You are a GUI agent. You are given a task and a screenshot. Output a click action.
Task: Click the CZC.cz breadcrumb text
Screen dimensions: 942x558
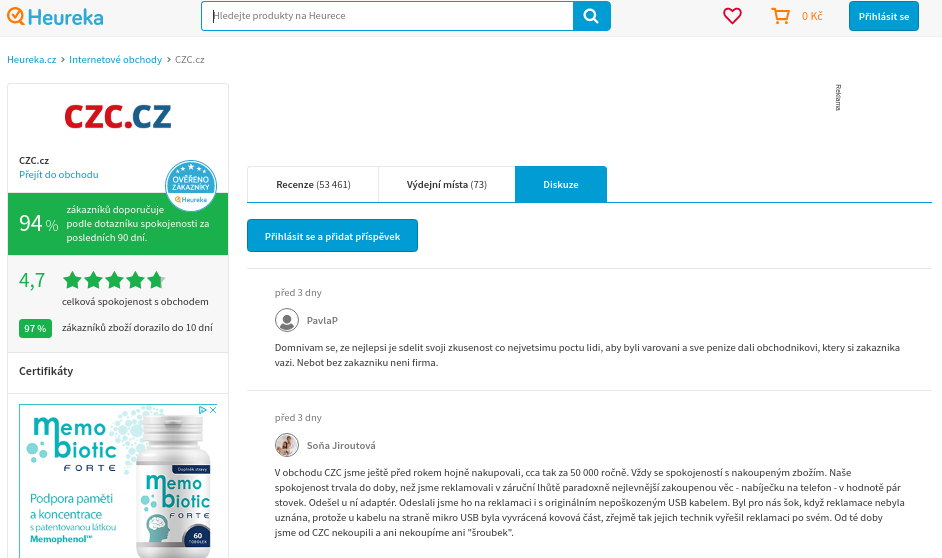coord(190,59)
